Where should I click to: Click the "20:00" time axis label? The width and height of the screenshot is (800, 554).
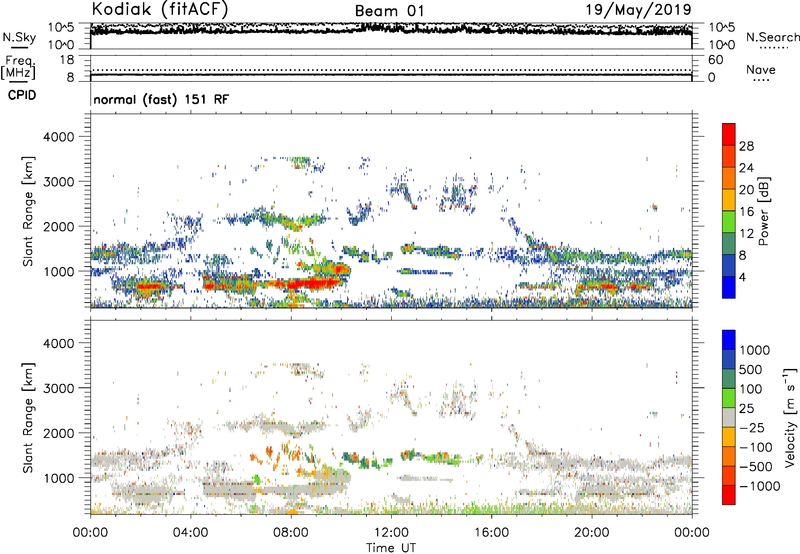click(x=592, y=533)
